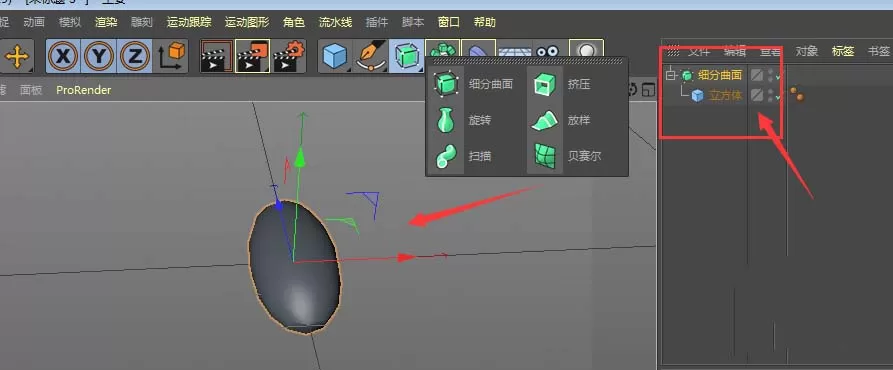Image resolution: width=893 pixels, height=370 pixels.
Task: Open the viewport ProRender menu
Action: point(84,90)
